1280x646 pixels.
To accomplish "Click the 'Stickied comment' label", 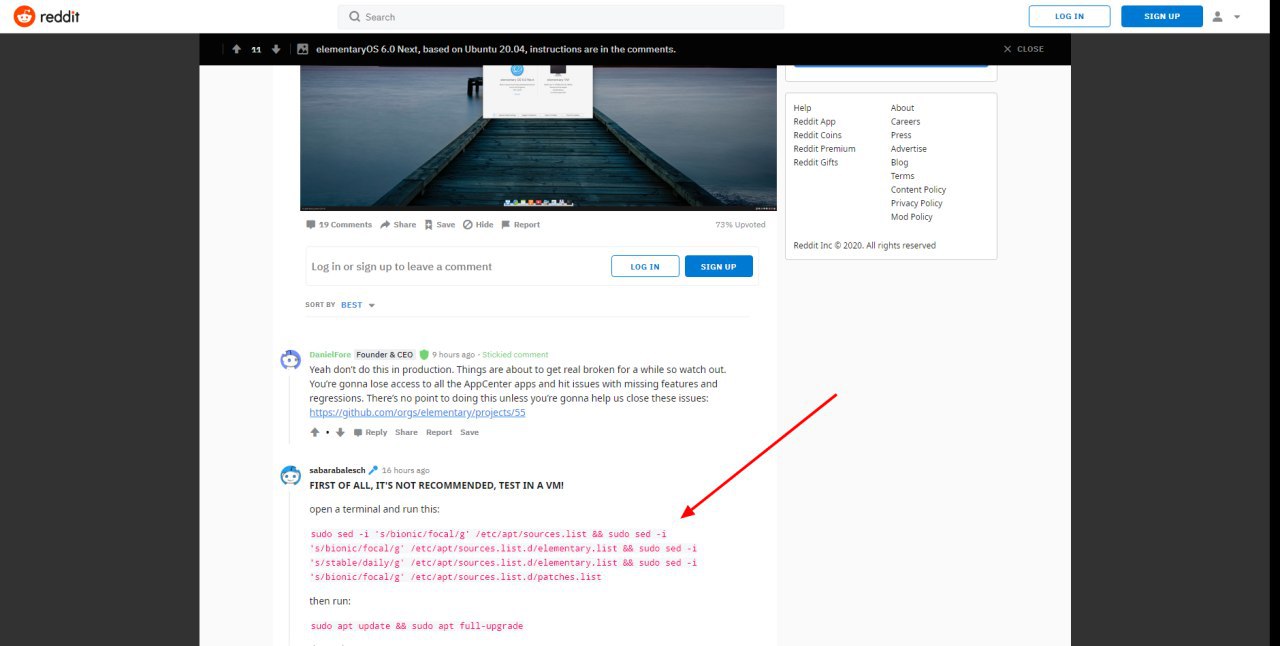I will [x=515, y=355].
